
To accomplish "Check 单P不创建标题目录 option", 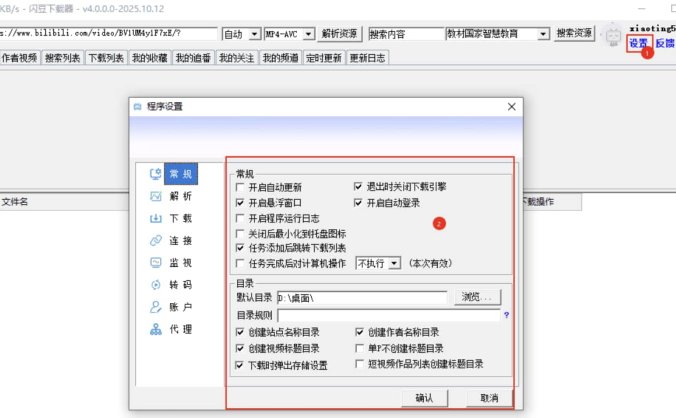I will 360,348.
